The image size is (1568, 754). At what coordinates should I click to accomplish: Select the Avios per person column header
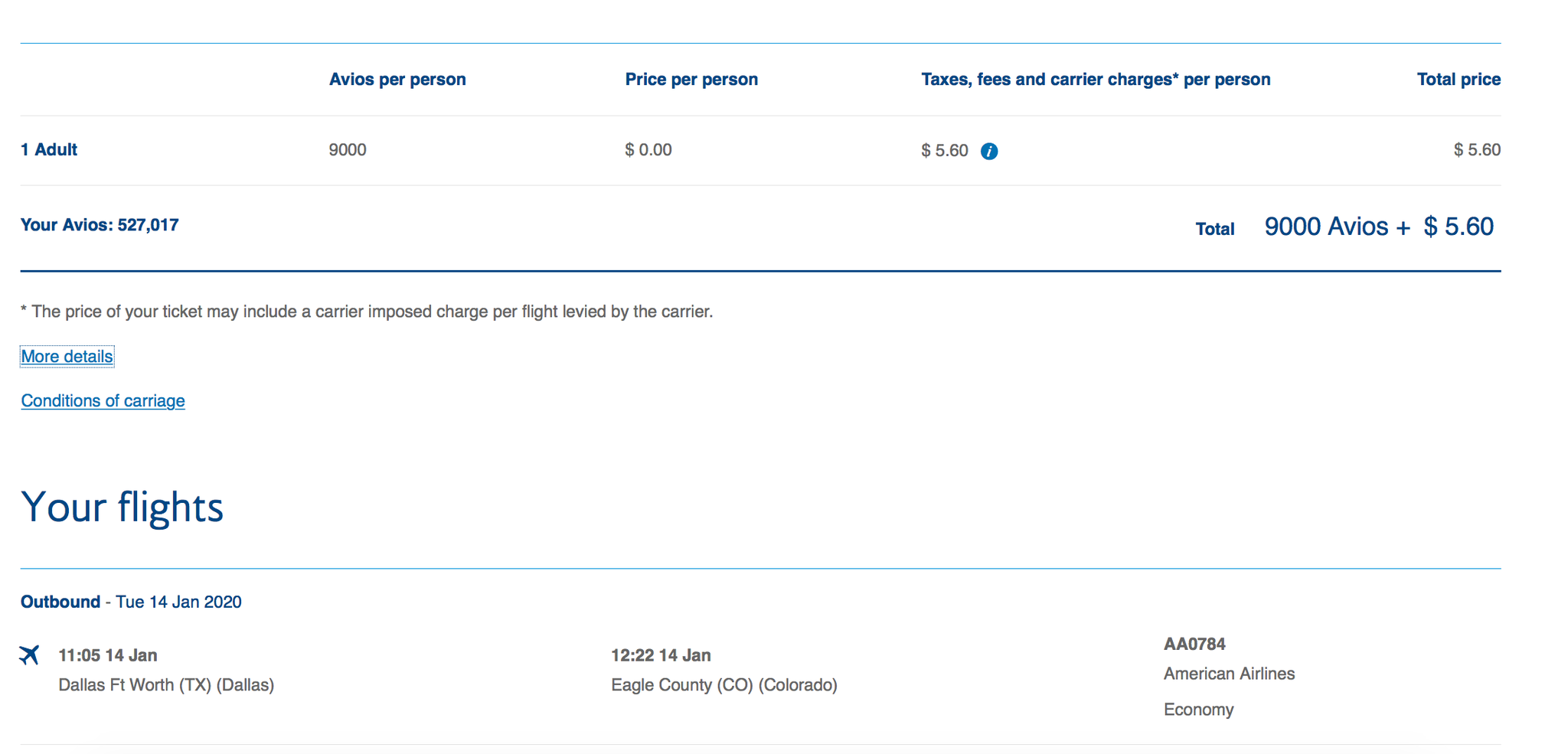click(397, 79)
